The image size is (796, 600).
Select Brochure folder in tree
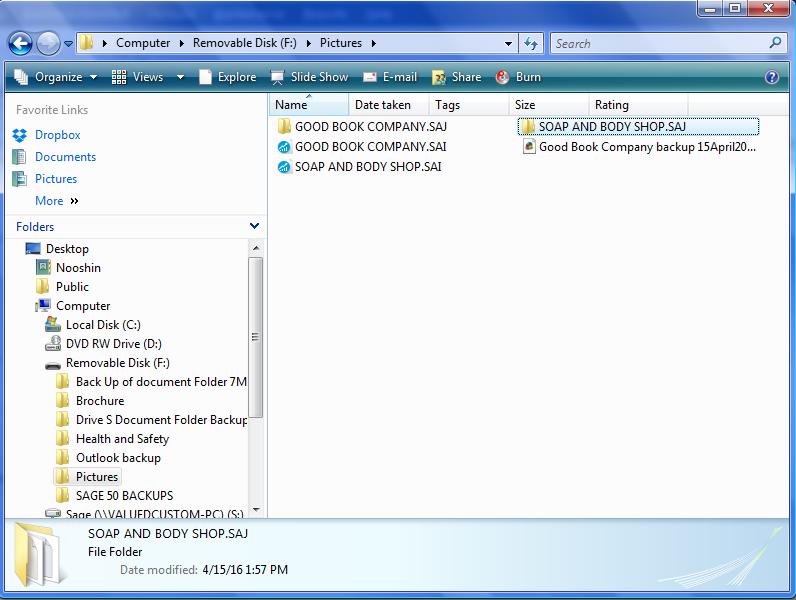tap(100, 401)
